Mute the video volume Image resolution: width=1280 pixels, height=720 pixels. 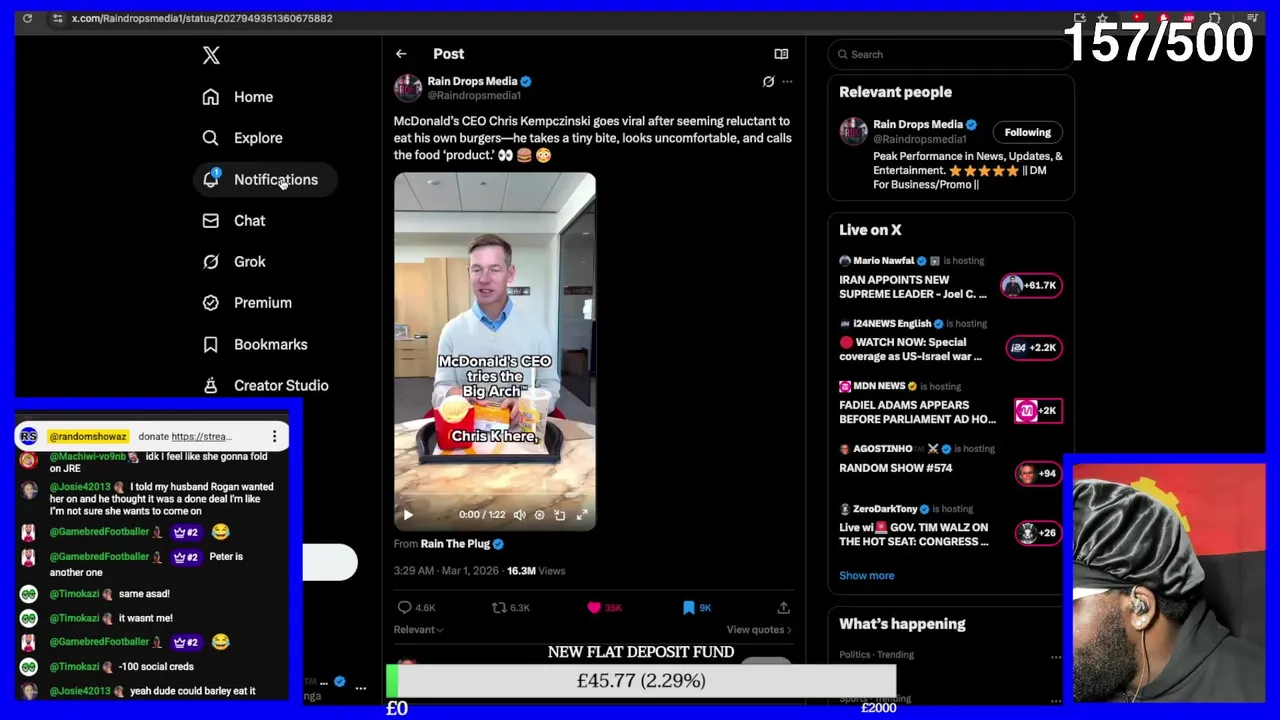(519, 515)
